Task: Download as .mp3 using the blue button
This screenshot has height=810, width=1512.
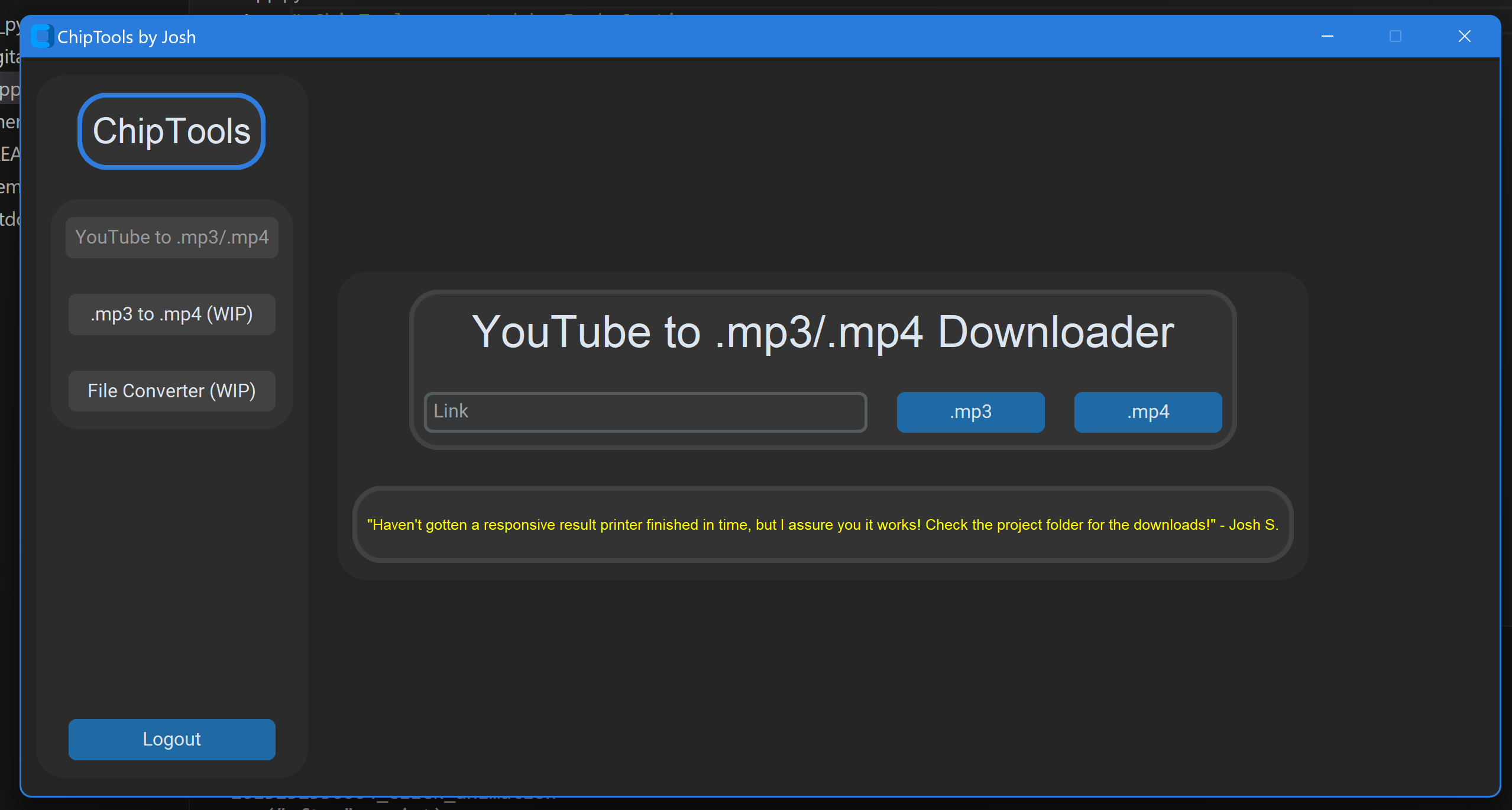Action: (x=970, y=412)
